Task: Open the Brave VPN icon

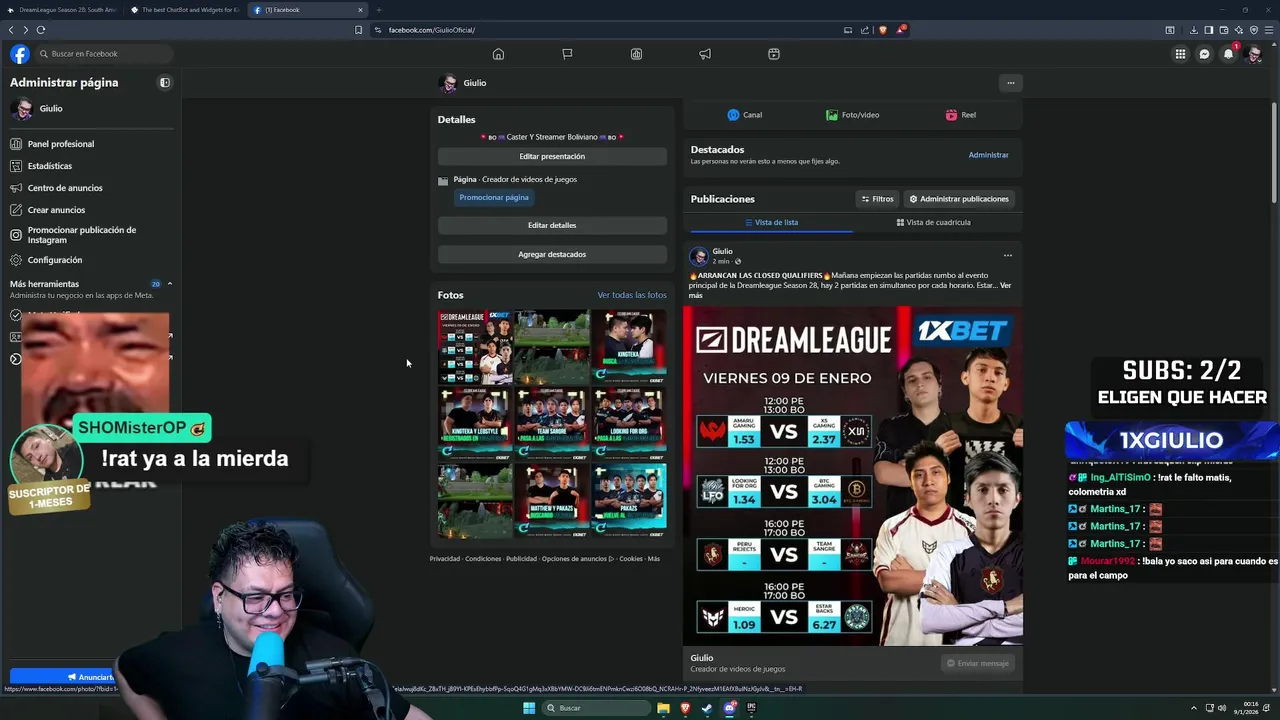Action: (x=1252, y=30)
